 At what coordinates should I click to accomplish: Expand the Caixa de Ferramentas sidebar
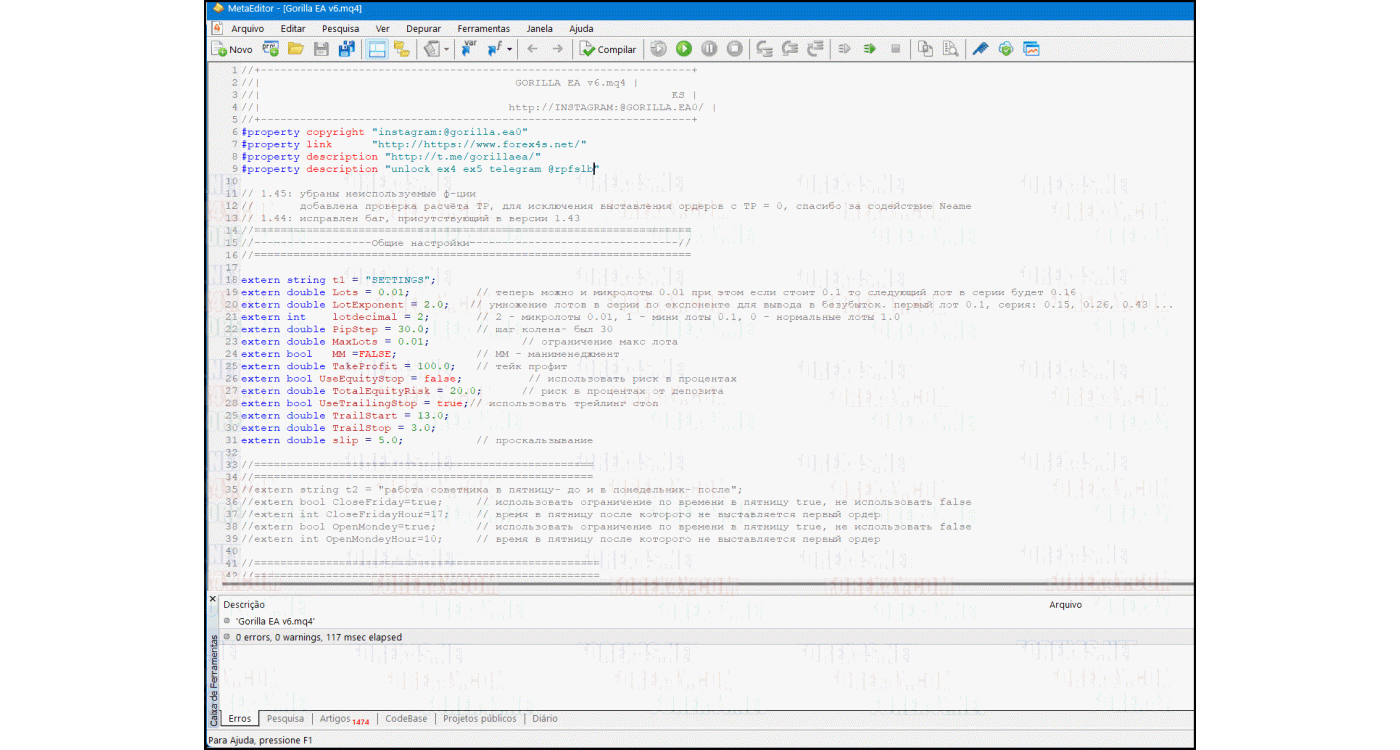pyautogui.click(x=213, y=675)
